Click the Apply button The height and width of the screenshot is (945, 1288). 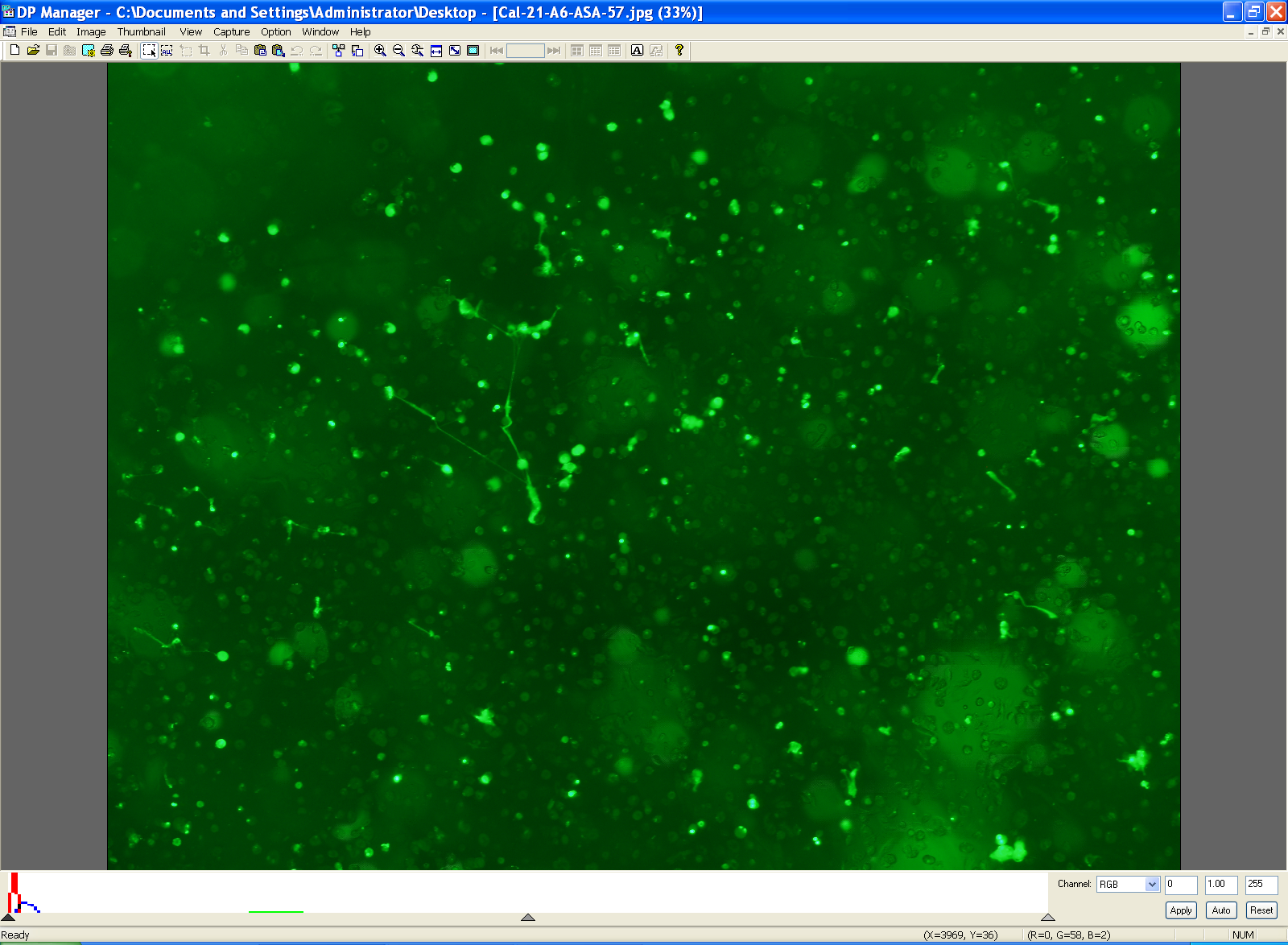(1181, 910)
